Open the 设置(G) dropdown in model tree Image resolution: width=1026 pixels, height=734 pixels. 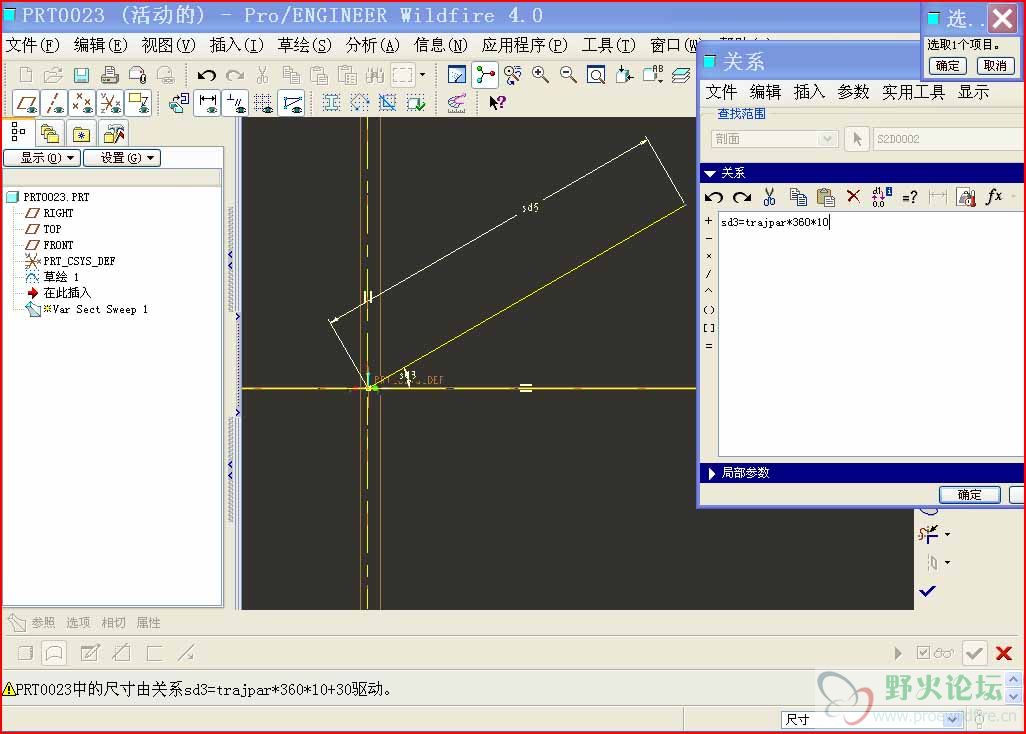pos(122,158)
